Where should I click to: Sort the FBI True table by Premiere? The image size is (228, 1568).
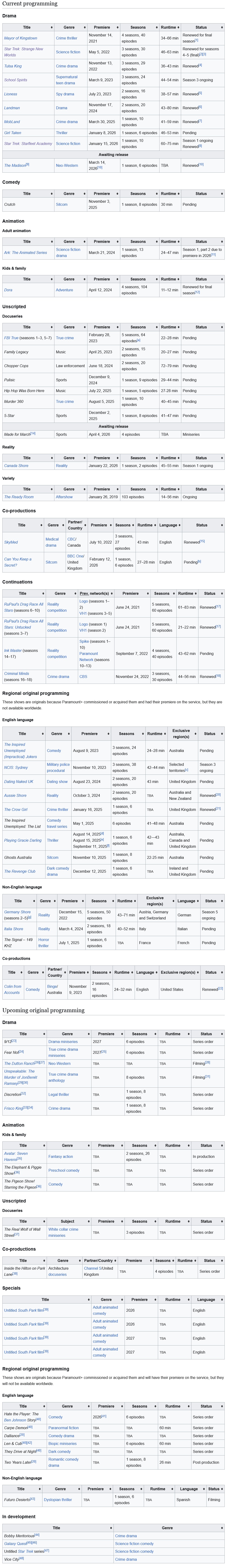tap(104, 327)
